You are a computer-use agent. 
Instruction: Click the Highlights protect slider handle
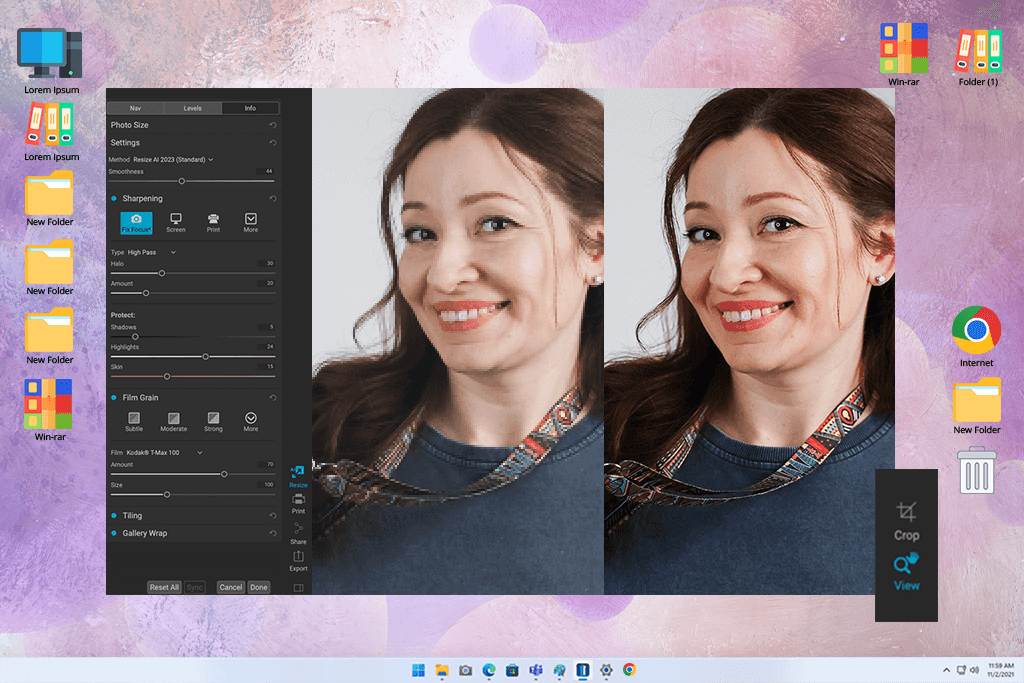point(205,357)
